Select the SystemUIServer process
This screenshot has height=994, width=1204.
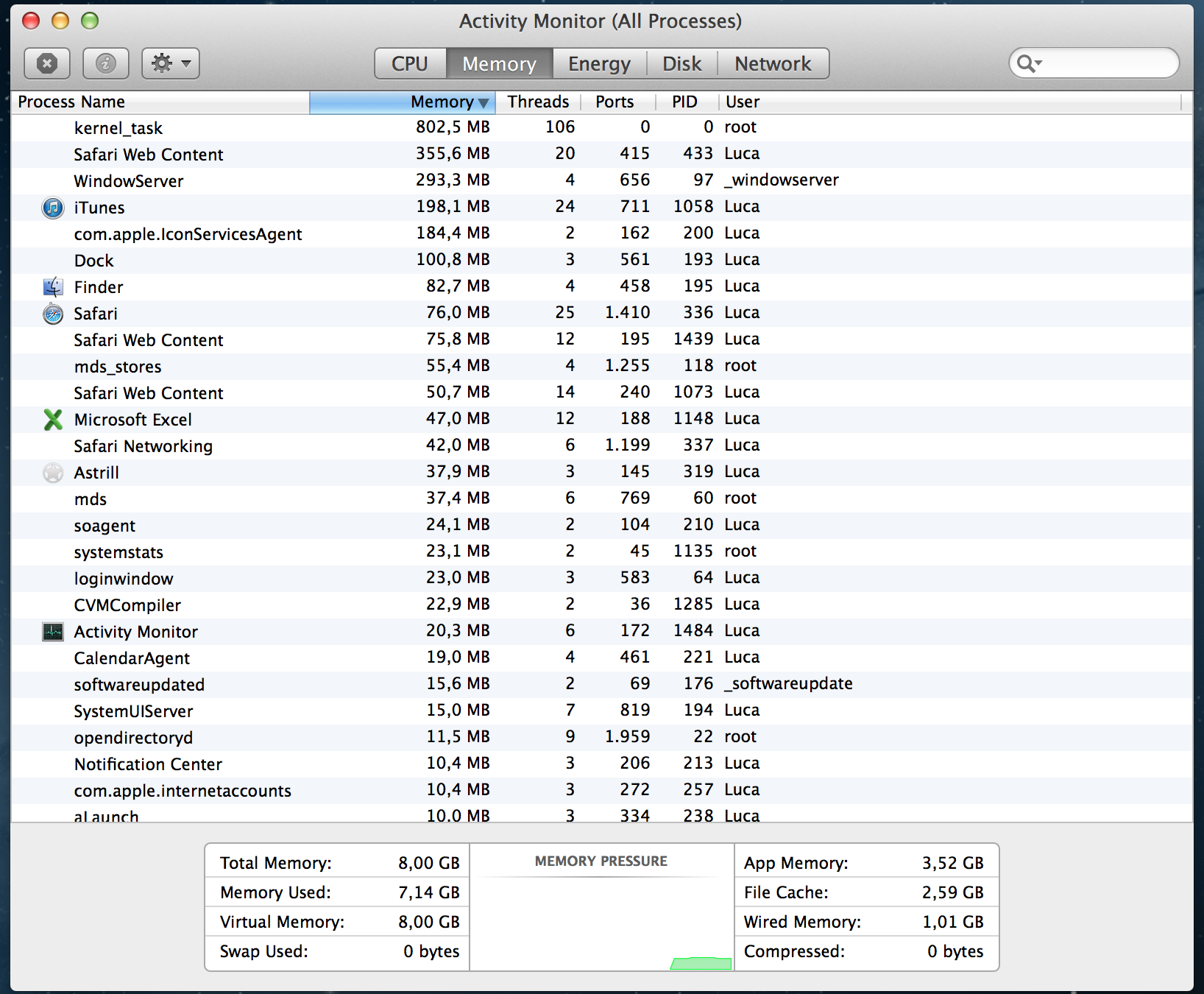point(602,711)
